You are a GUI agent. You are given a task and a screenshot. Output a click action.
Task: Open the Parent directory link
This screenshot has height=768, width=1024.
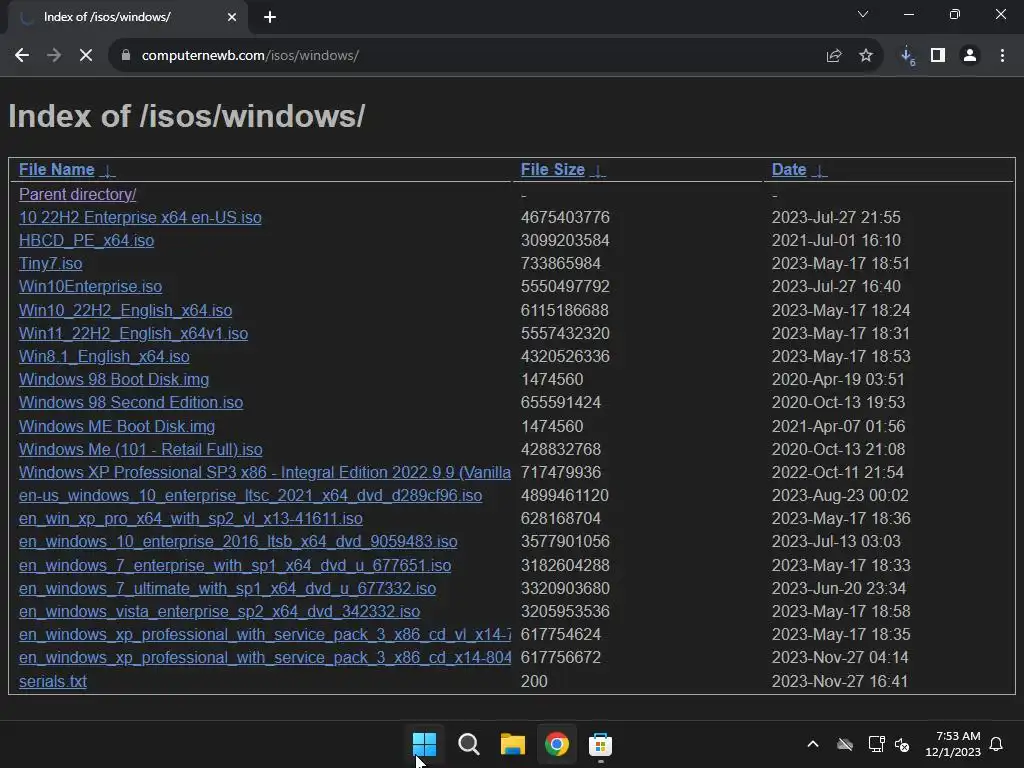click(x=78, y=195)
